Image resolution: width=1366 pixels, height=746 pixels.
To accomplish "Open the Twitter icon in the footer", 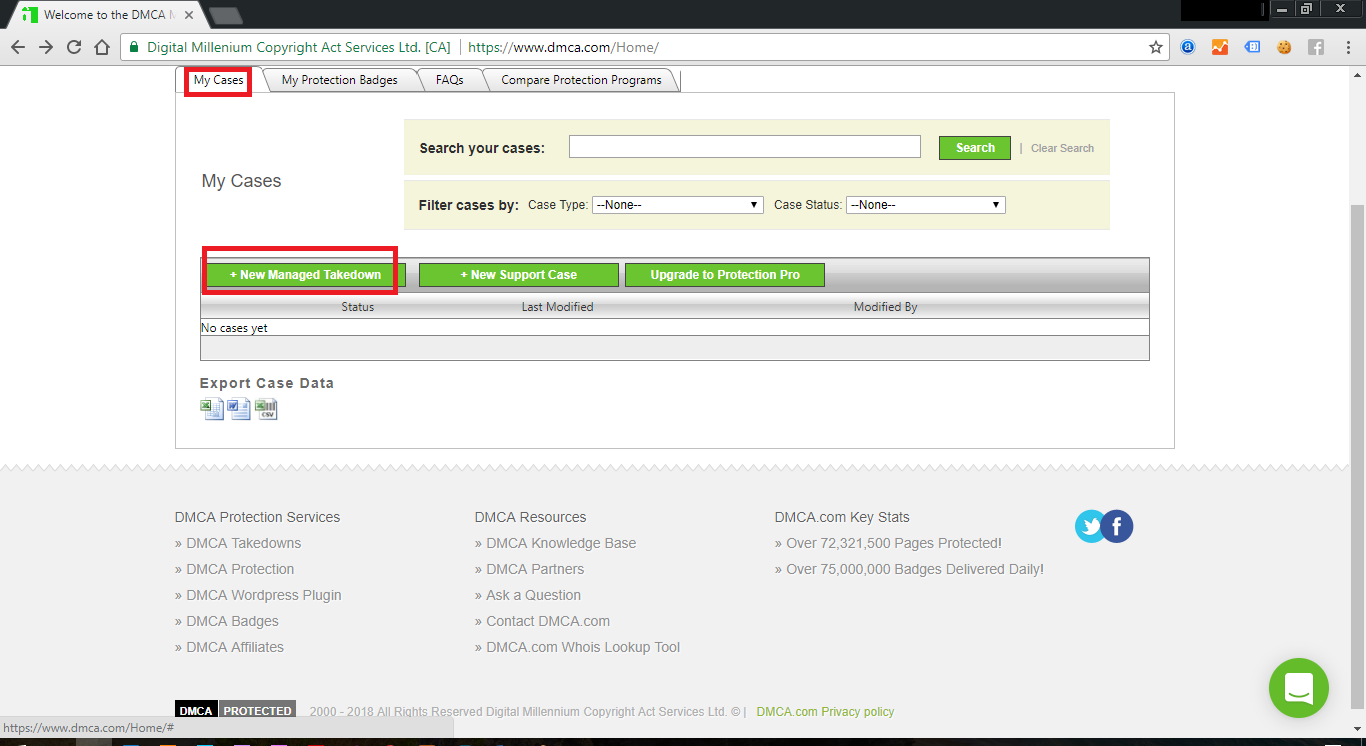I will click(x=1091, y=526).
